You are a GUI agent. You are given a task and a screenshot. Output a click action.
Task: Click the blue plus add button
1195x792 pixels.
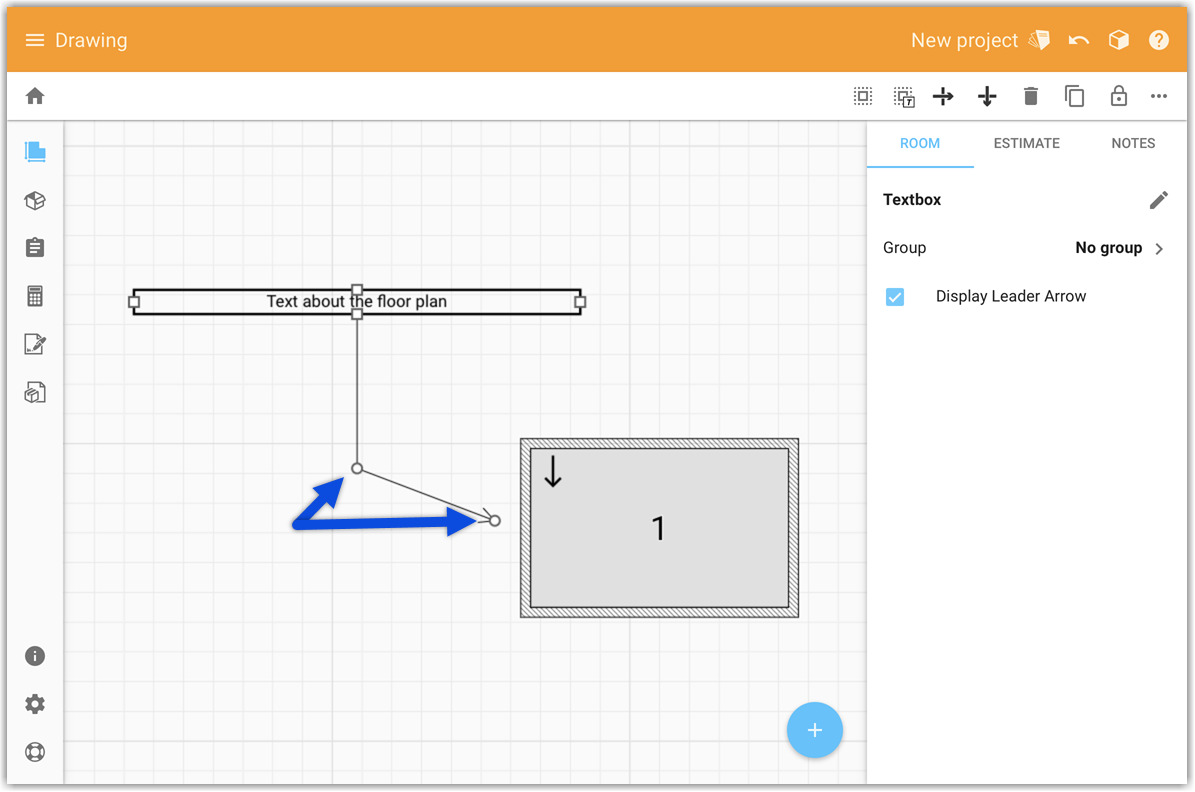[x=815, y=730]
